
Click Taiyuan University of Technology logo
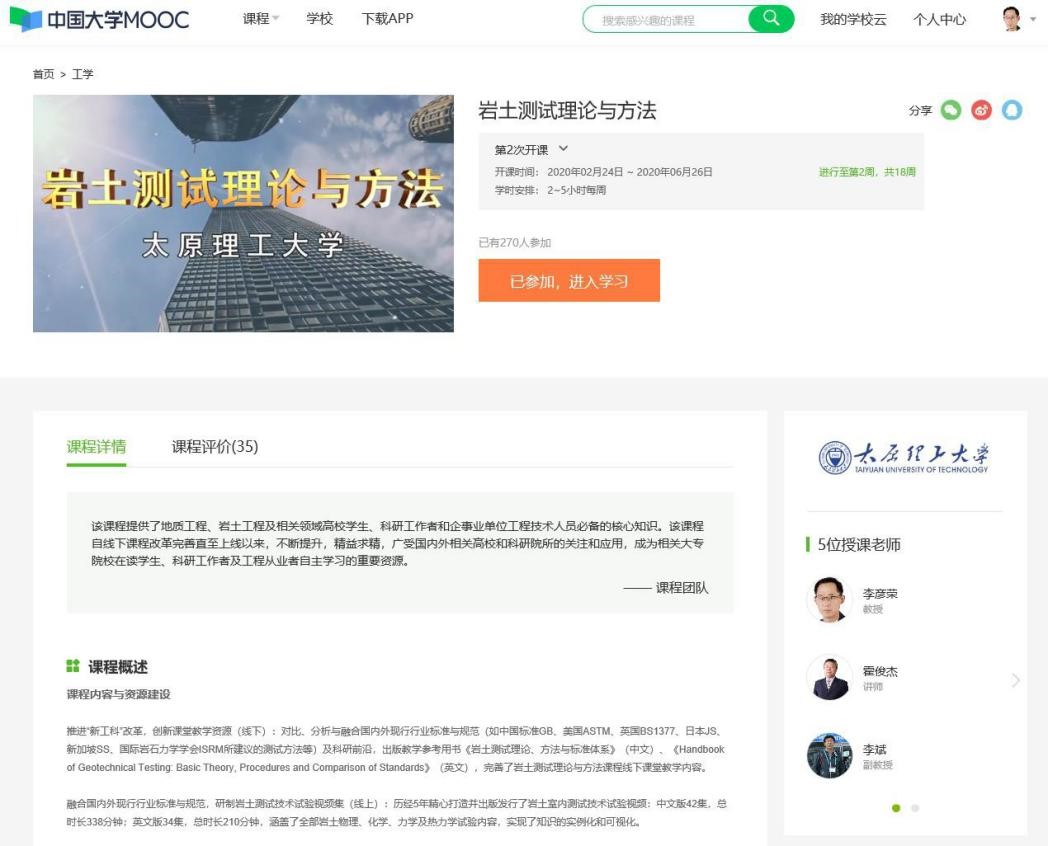pyautogui.click(x=904, y=458)
